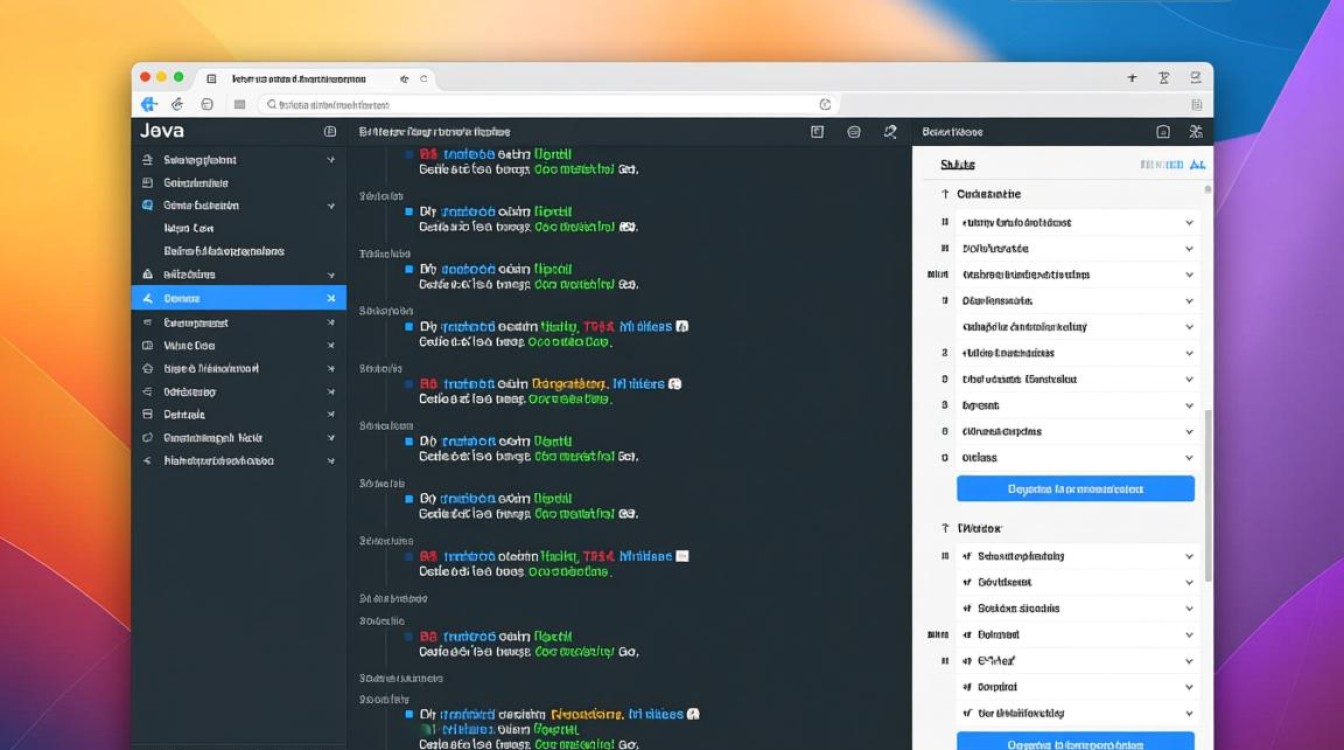The image size is (1344, 750).
Task: Click the person search icon in main header
Action: [890, 132]
